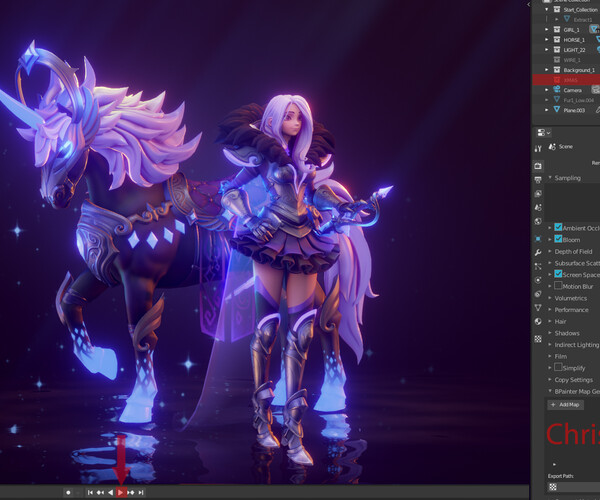Click the Scene datablock icon in properties header

point(552,147)
